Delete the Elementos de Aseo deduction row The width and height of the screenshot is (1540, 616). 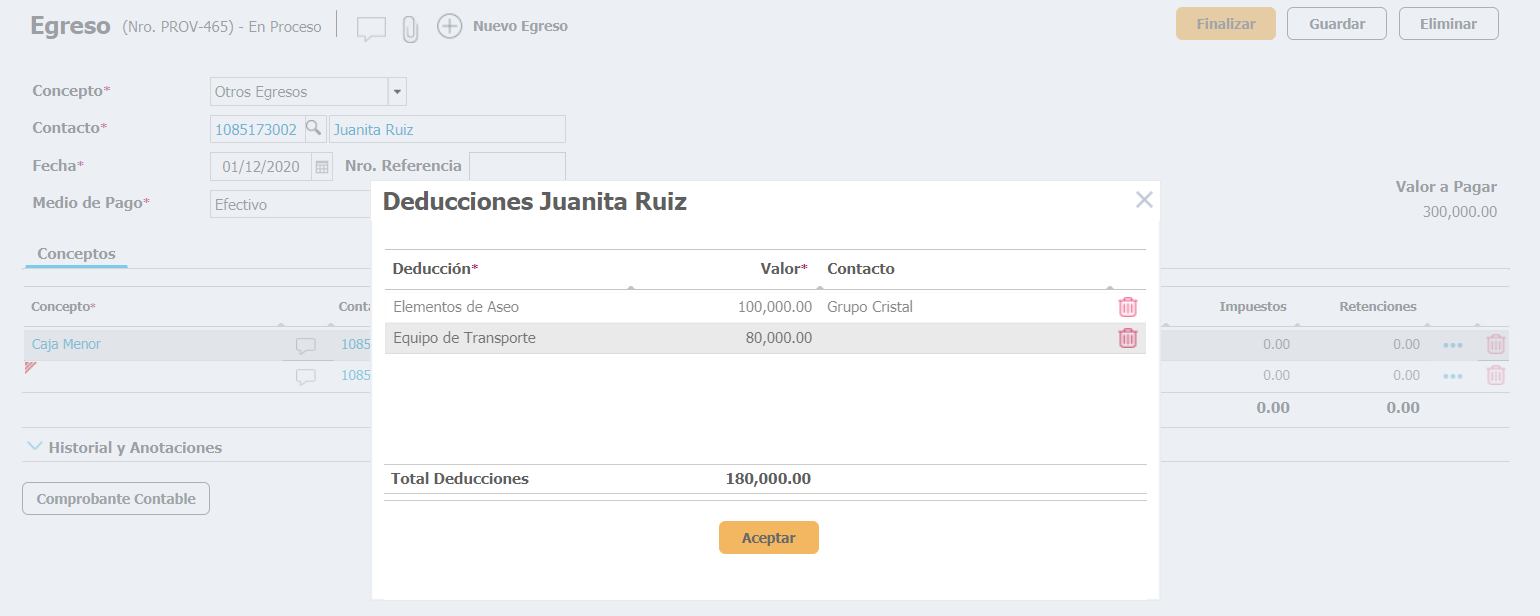1127,307
